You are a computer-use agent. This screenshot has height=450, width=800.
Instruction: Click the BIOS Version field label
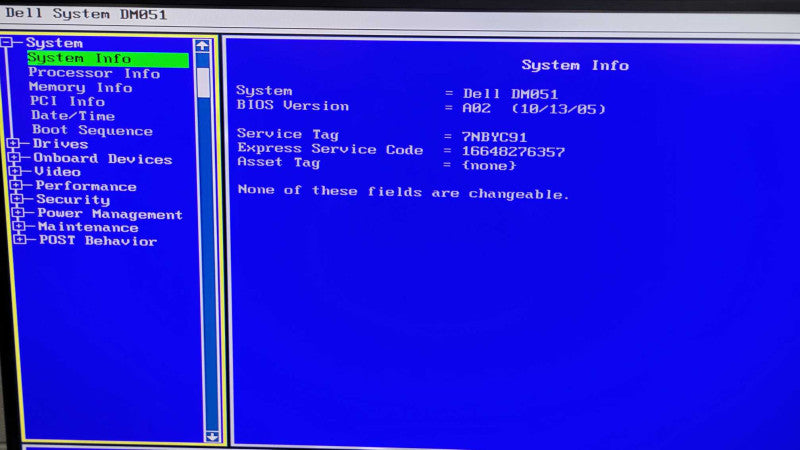pos(293,106)
